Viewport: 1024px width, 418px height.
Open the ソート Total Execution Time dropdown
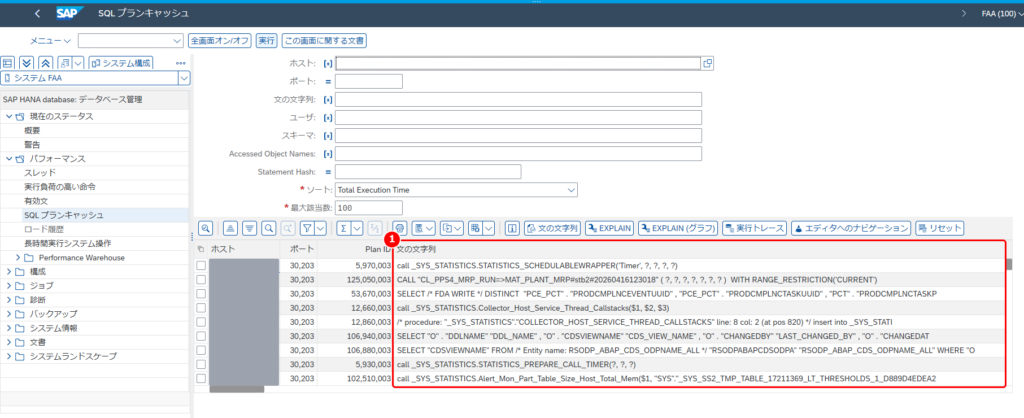571,190
